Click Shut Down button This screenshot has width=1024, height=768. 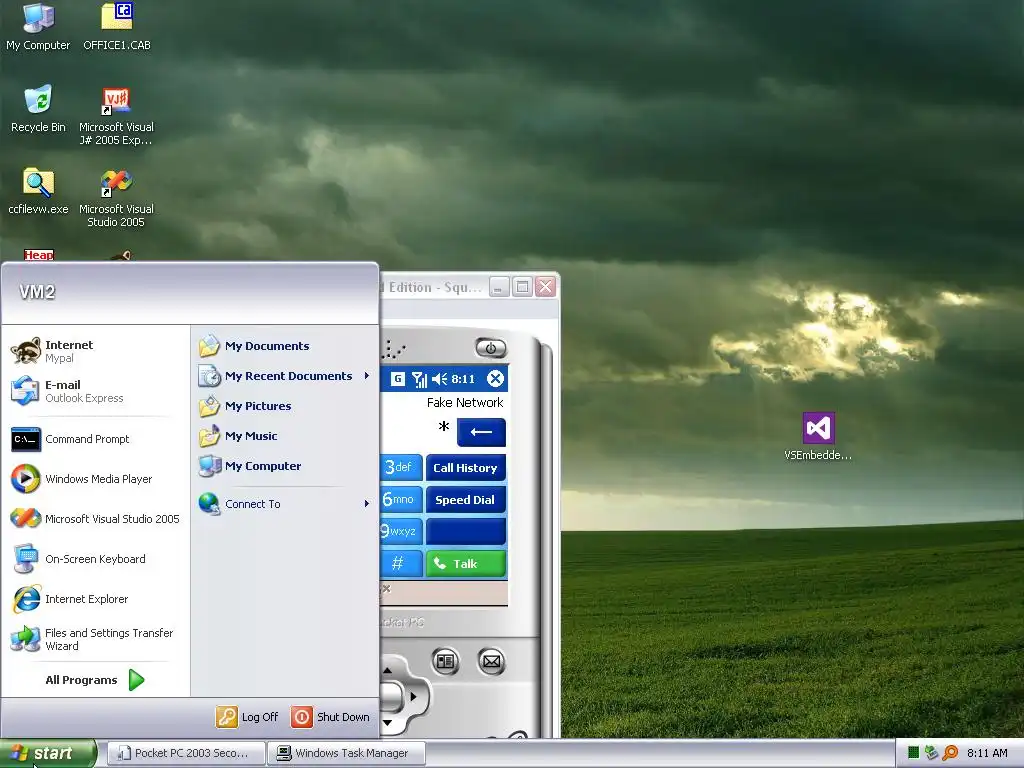click(330, 716)
